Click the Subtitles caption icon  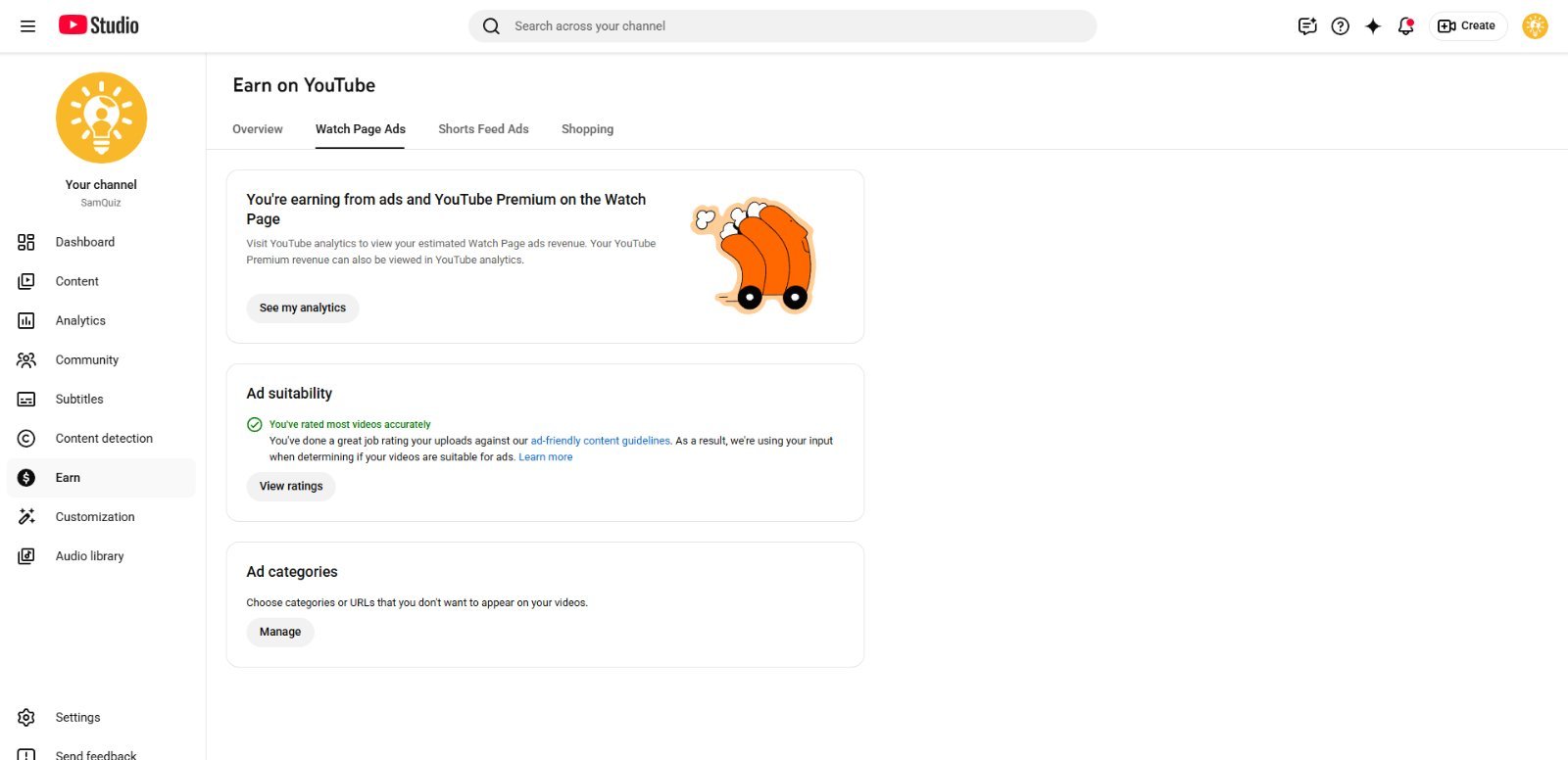point(26,399)
